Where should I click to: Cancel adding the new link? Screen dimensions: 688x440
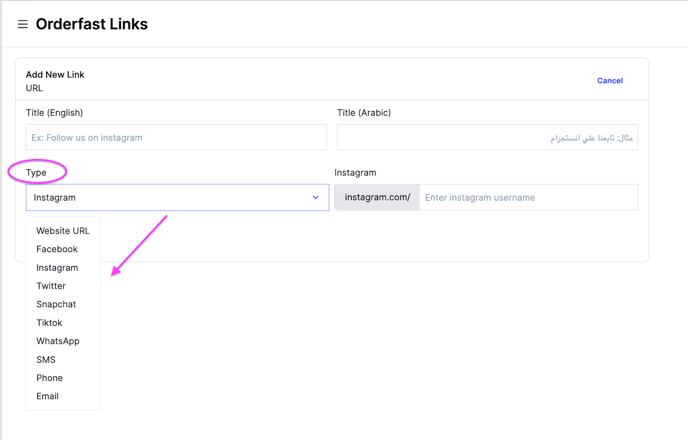pos(610,81)
